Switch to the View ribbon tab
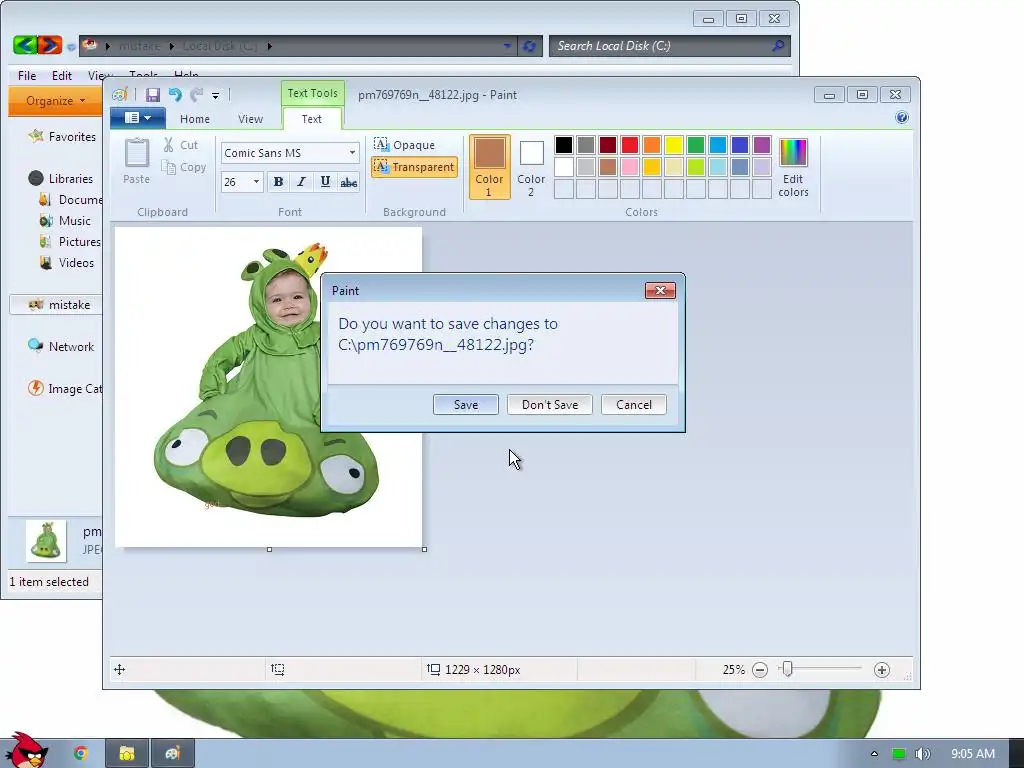Viewport: 1024px width, 768px height. coord(250,119)
